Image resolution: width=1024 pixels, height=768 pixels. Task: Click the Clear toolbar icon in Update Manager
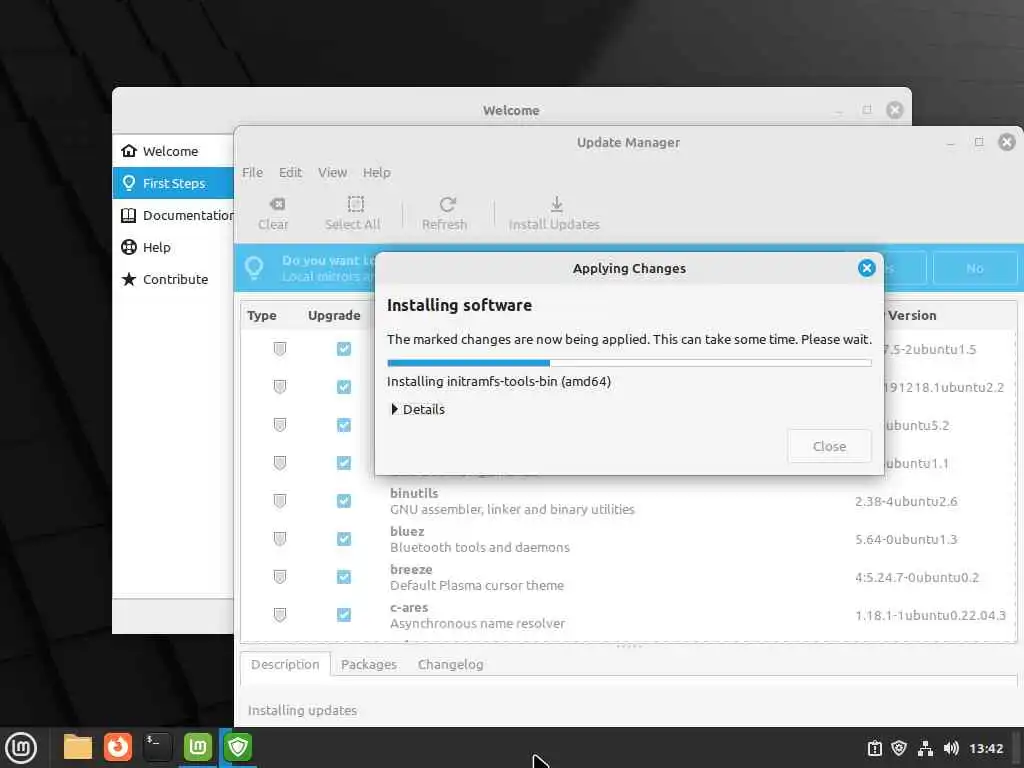pyautogui.click(x=277, y=204)
